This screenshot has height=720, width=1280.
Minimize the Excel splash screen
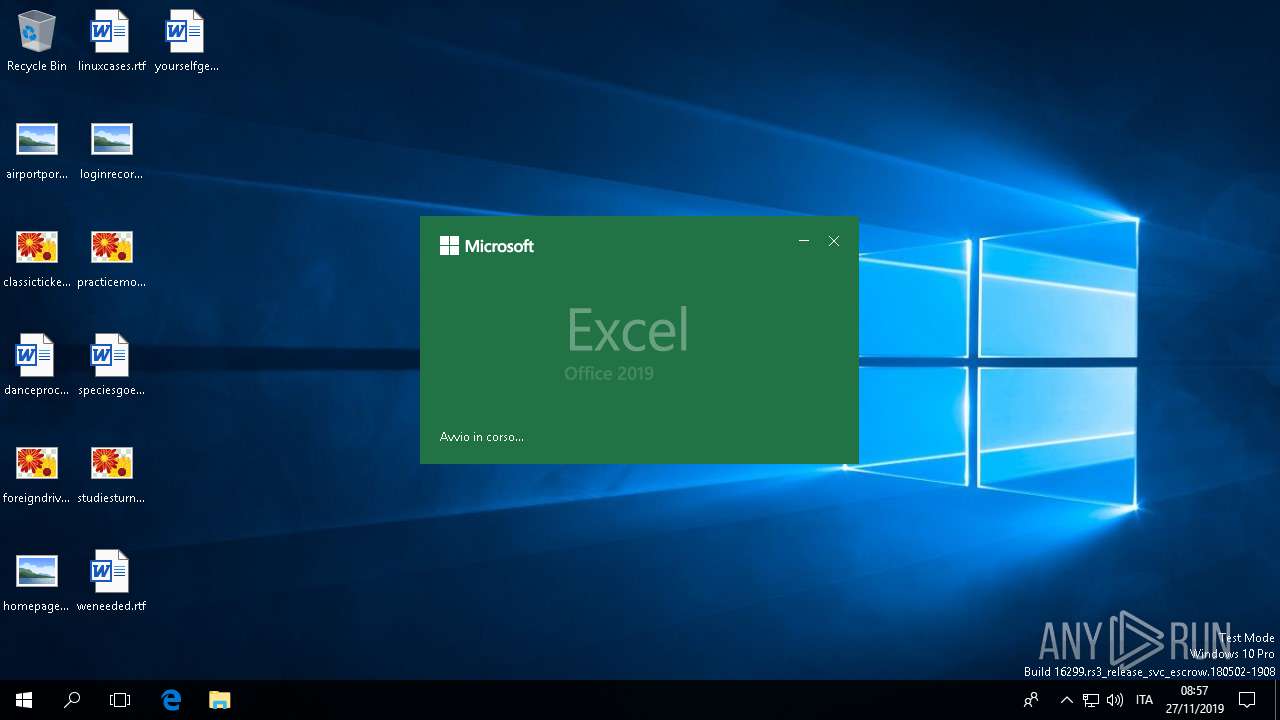[x=804, y=241]
